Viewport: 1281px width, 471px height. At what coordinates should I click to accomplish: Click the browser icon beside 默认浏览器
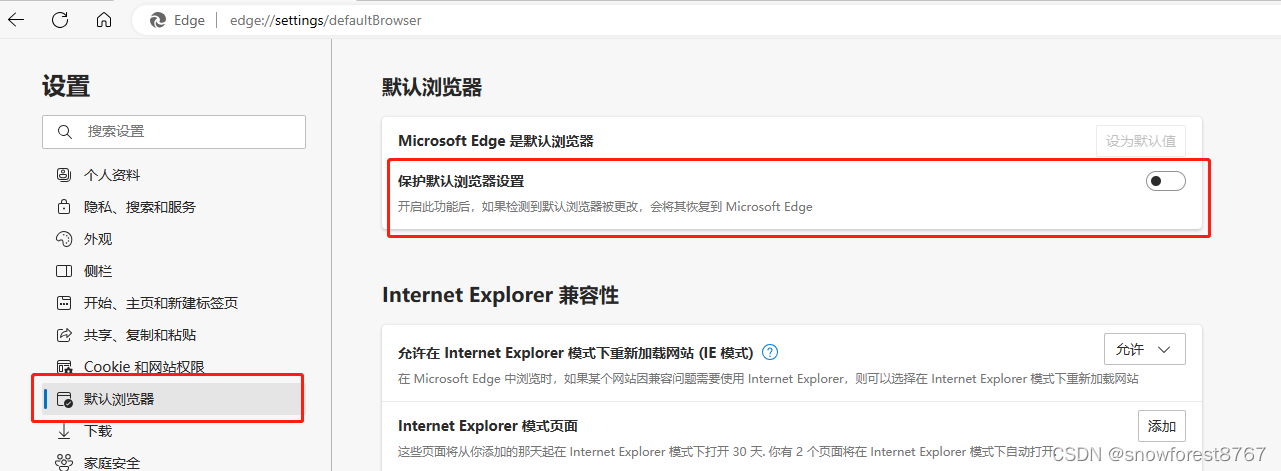[64, 399]
